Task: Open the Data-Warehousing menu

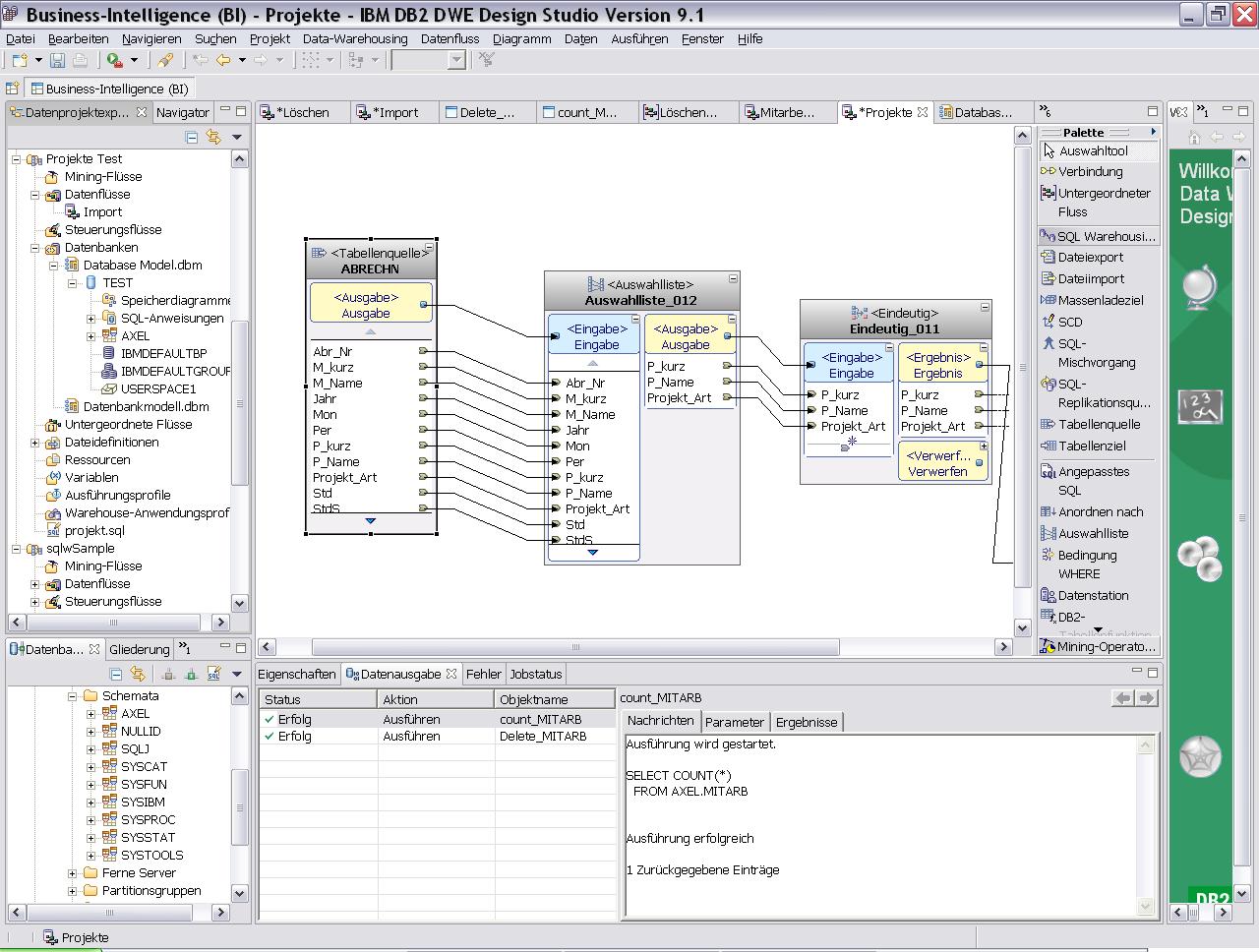Action: [354, 39]
